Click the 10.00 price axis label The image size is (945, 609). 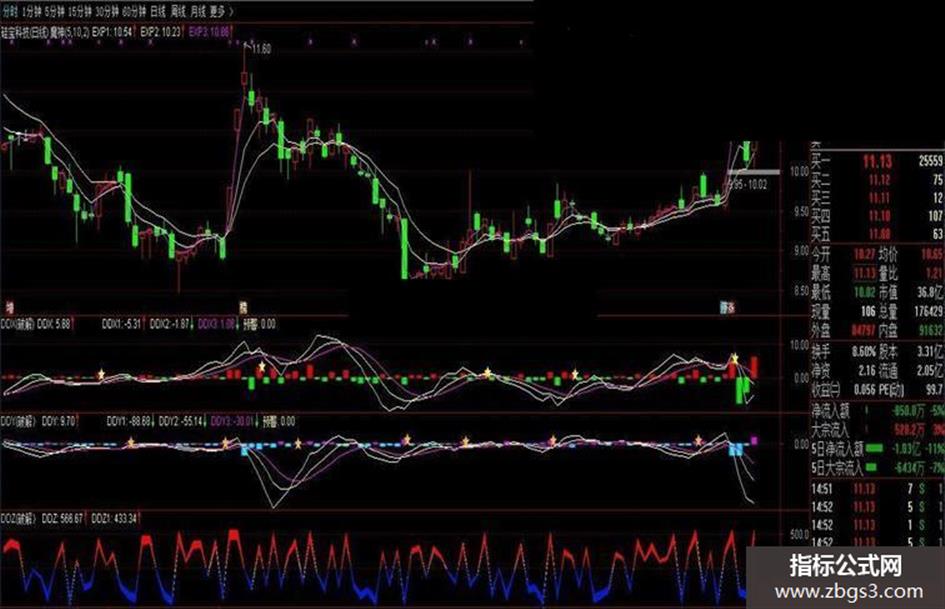pos(799,172)
